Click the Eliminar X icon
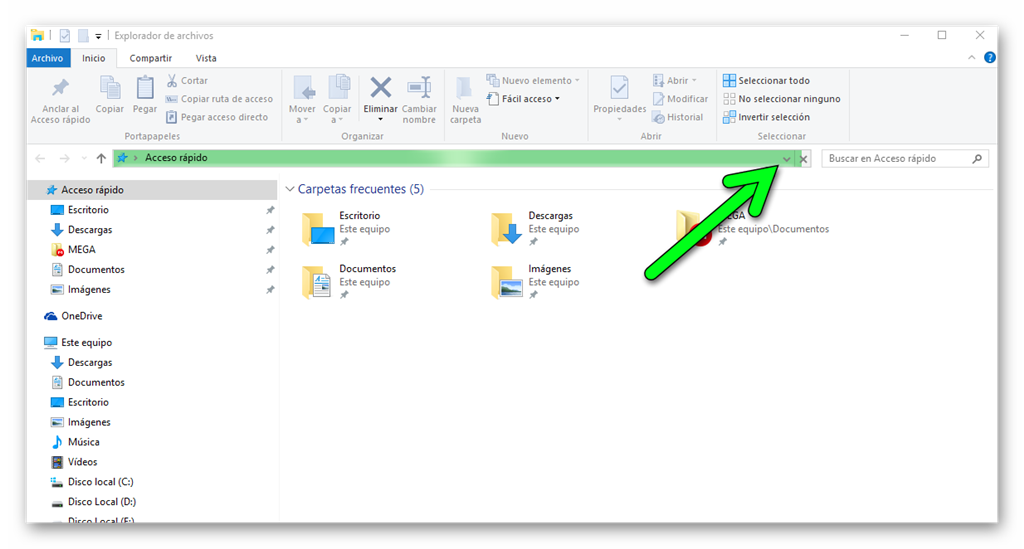 click(381, 87)
